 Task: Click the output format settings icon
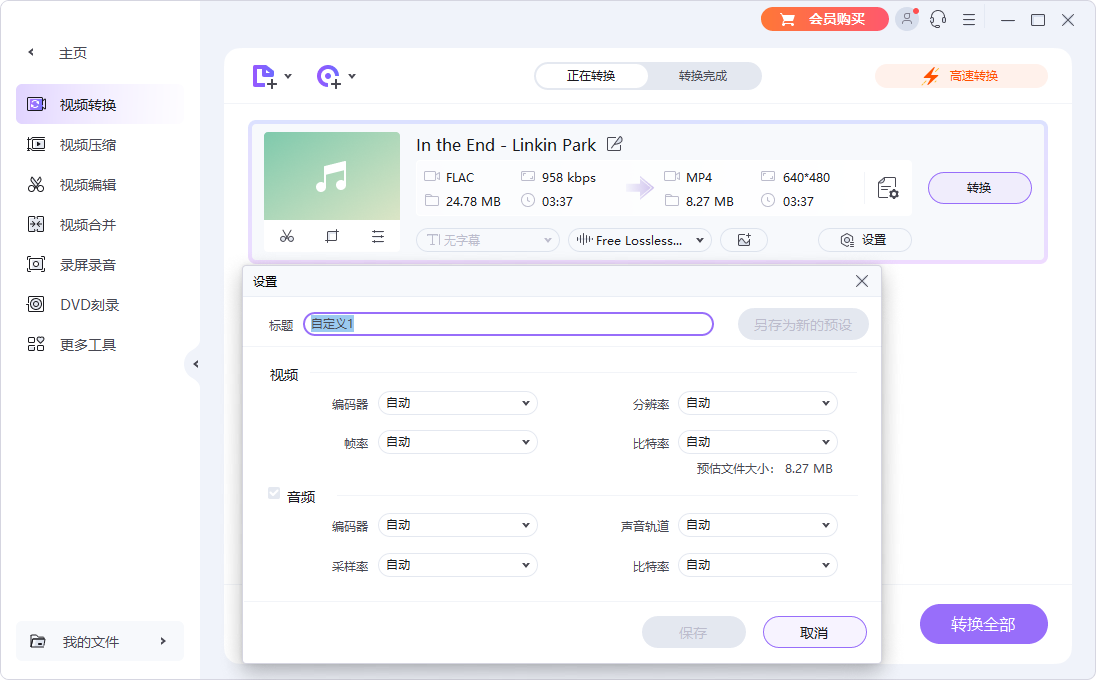[886, 187]
